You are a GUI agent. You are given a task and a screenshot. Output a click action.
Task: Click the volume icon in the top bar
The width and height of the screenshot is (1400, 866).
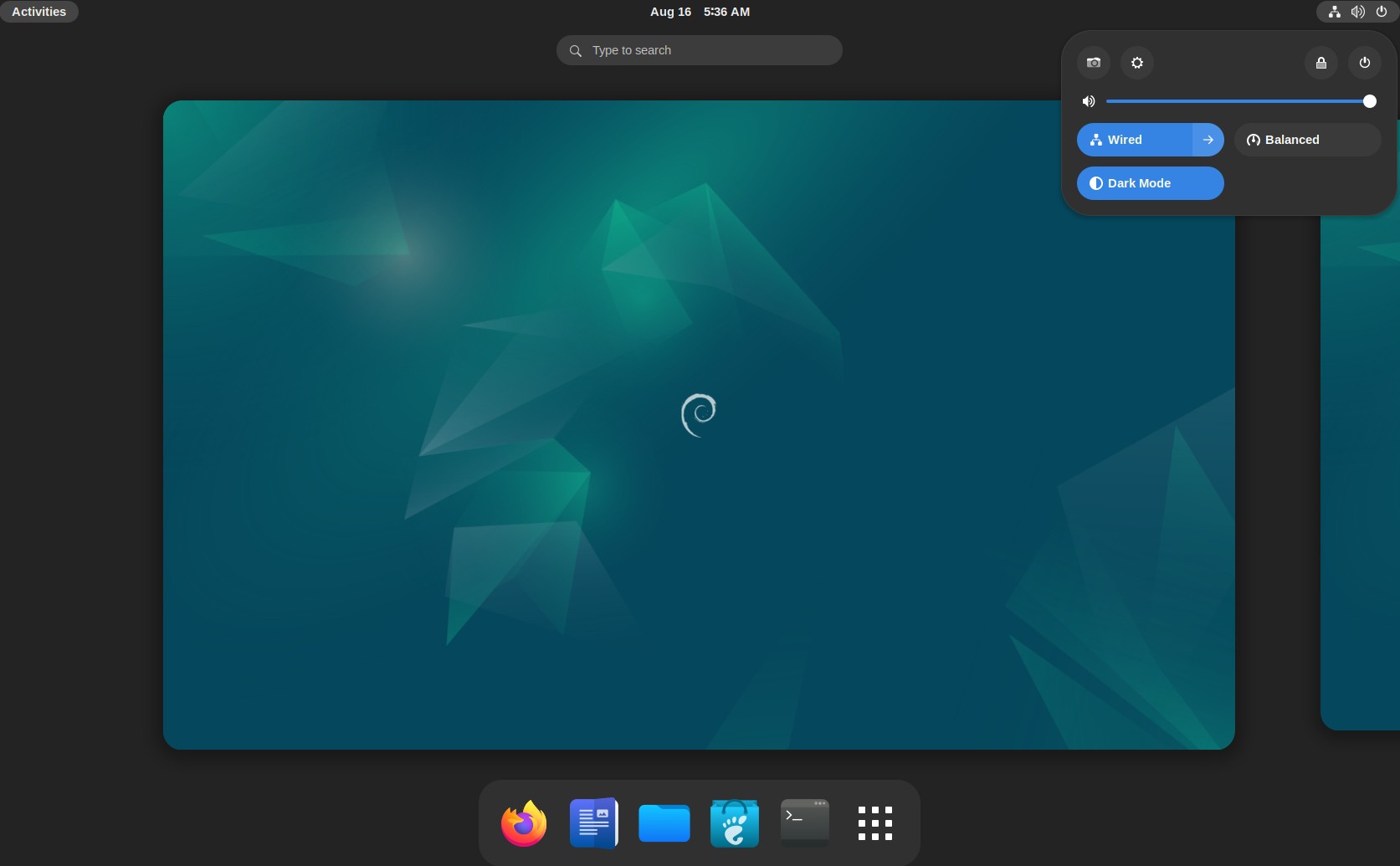[x=1358, y=12]
